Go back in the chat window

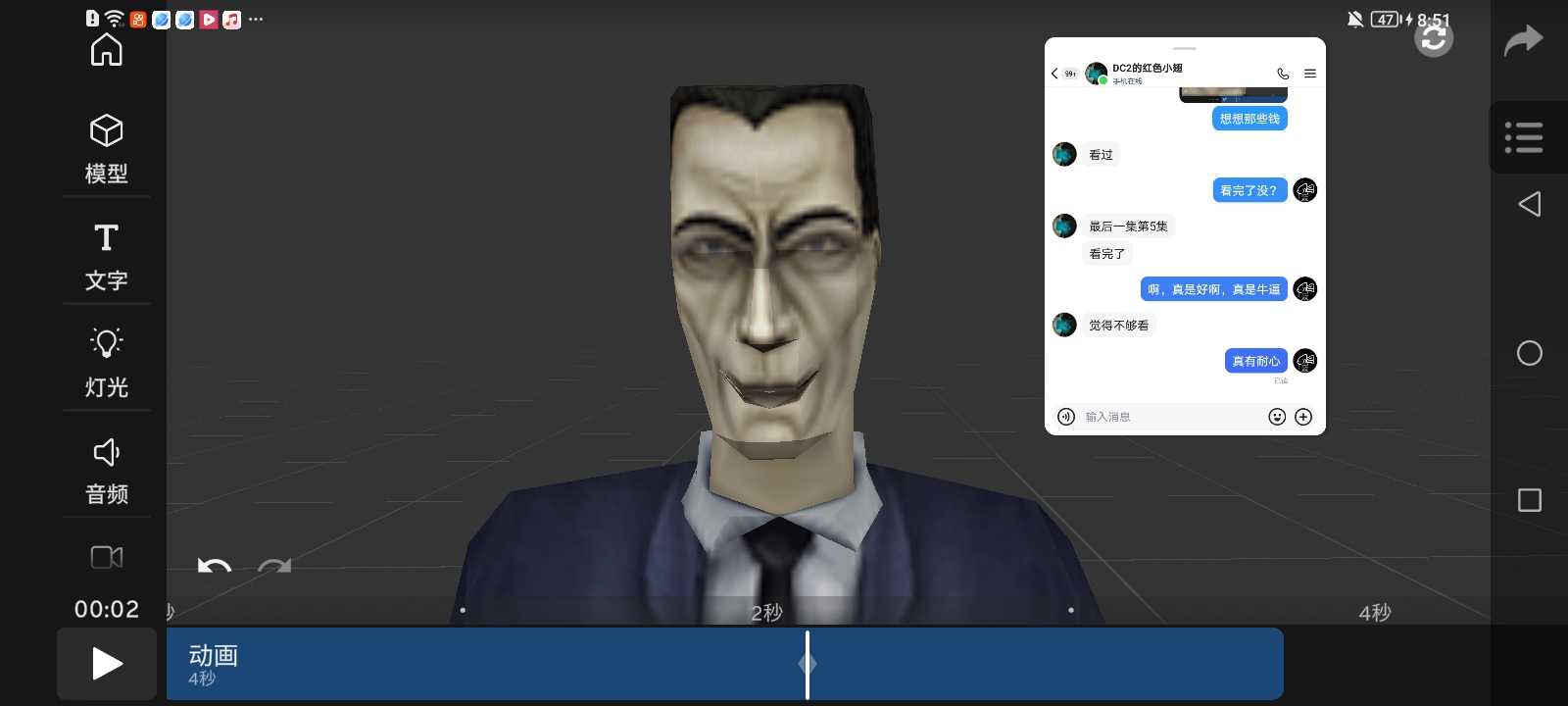click(x=1054, y=74)
